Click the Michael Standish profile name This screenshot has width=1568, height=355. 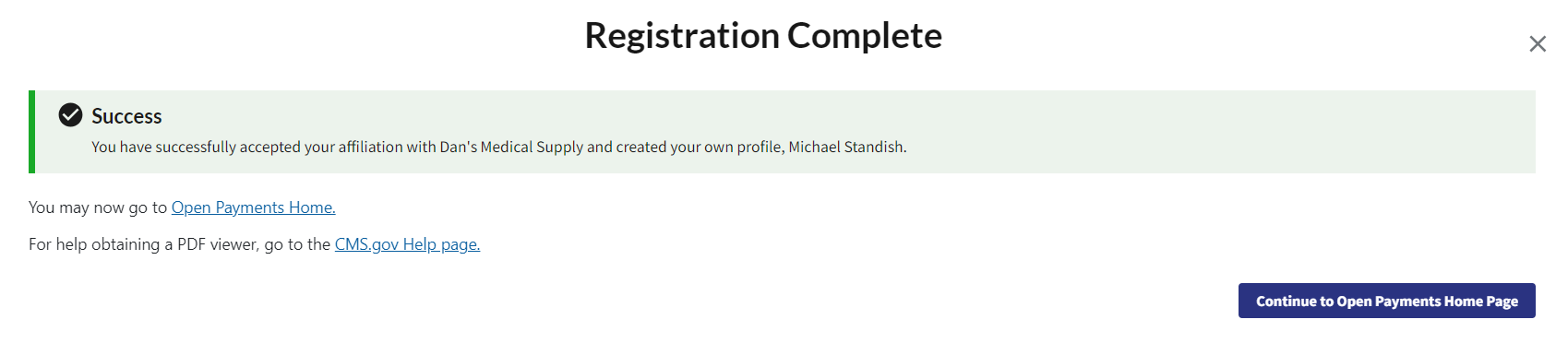click(x=847, y=147)
